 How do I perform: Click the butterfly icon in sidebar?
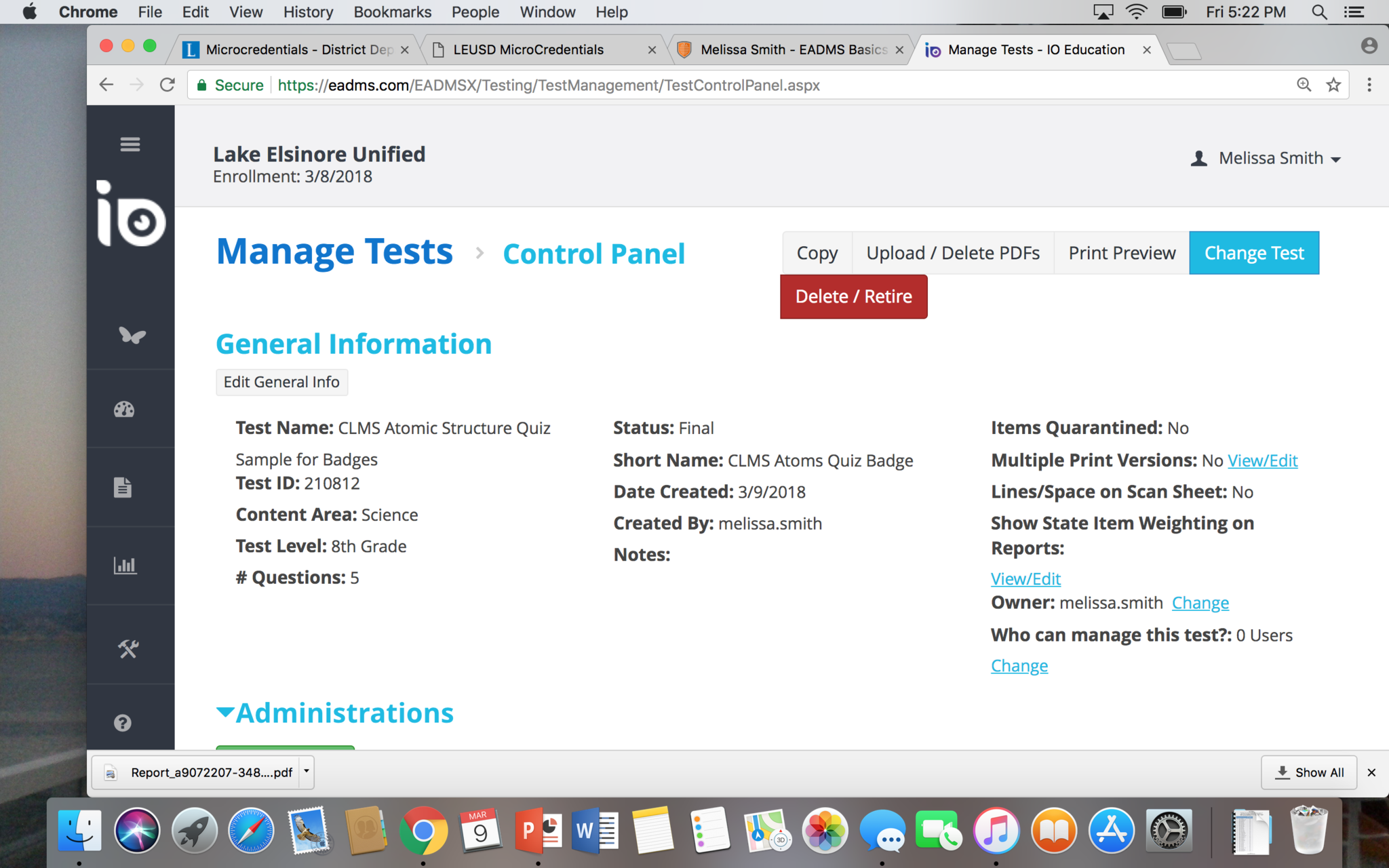pos(132,335)
